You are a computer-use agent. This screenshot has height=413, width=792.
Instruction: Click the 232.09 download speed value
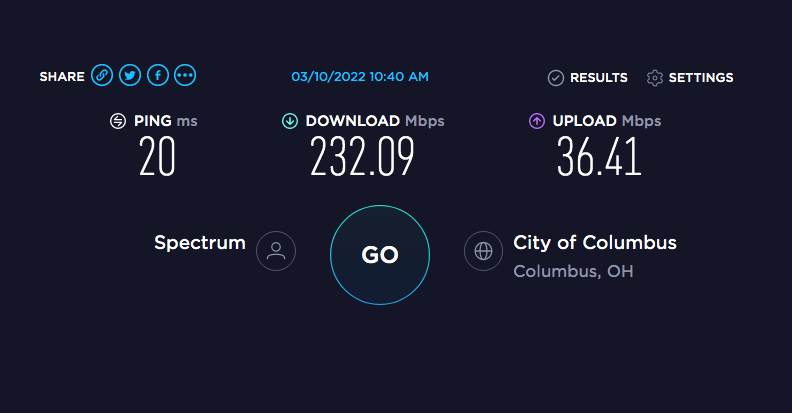[x=362, y=157]
